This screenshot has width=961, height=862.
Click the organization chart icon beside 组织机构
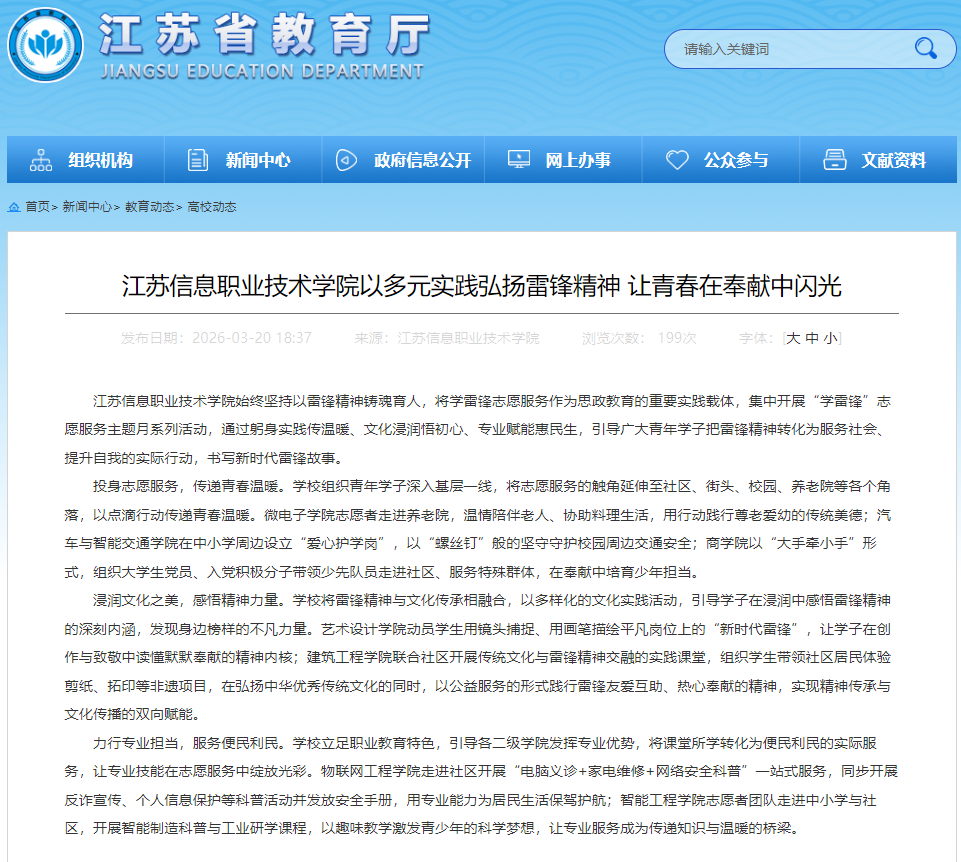(41, 160)
